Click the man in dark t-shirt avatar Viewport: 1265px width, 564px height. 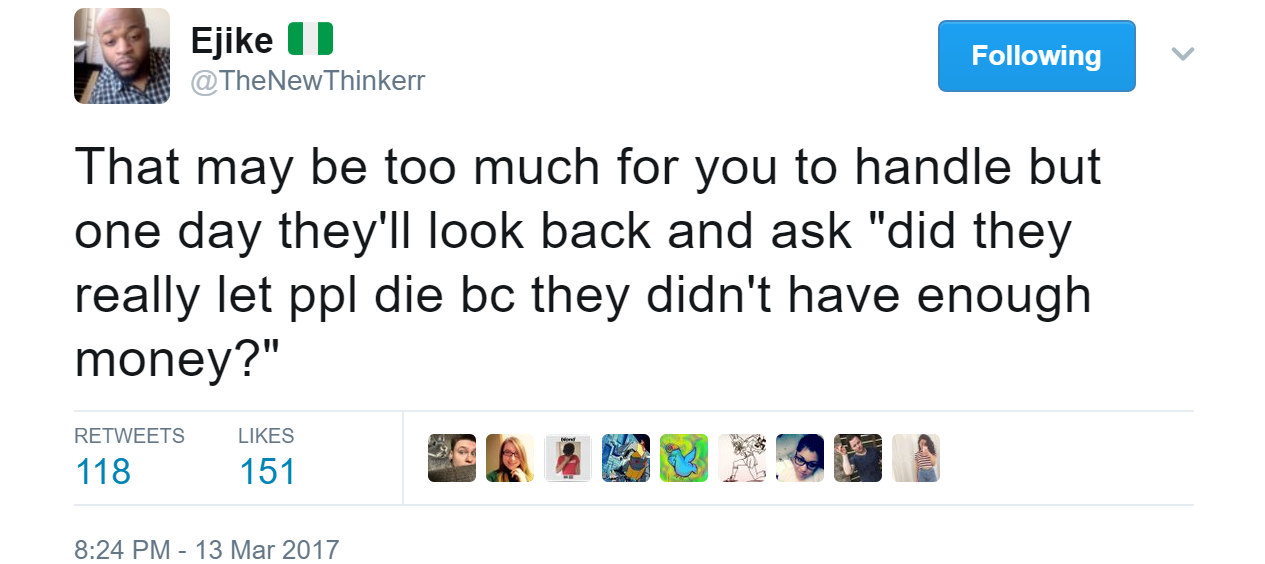pos(858,458)
